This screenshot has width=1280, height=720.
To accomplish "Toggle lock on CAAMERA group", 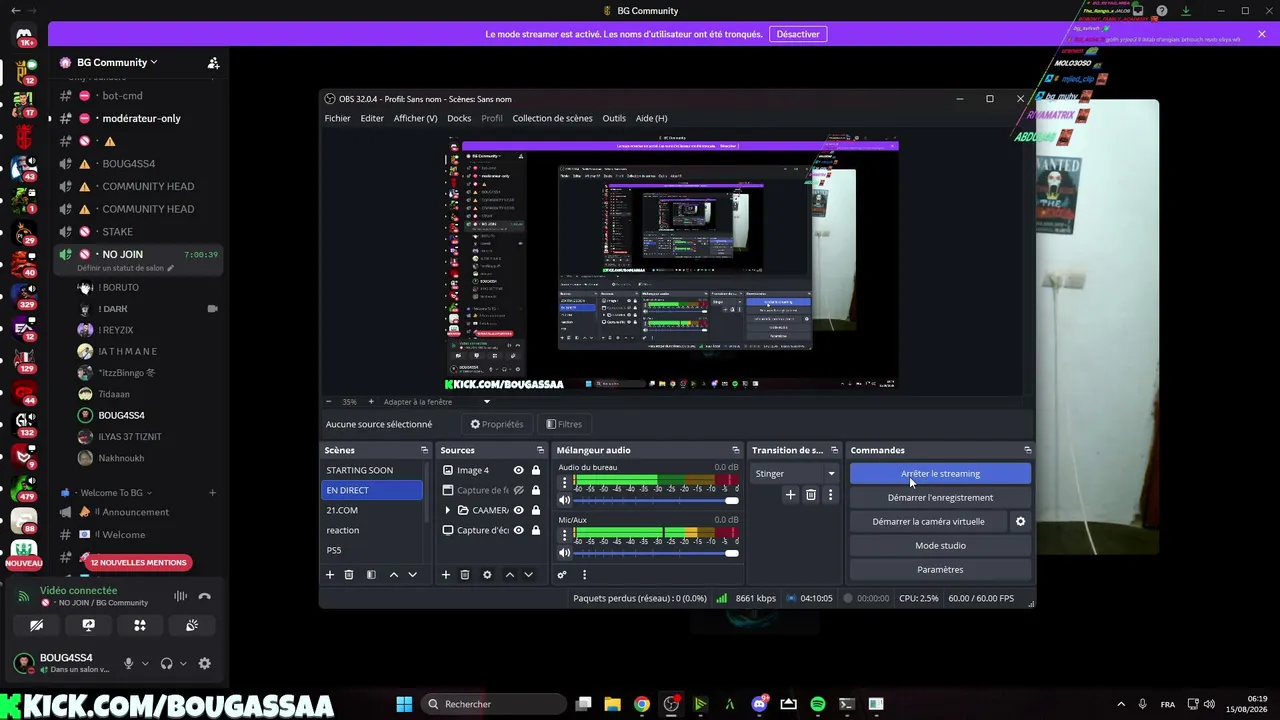I will pyautogui.click(x=536, y=510).
